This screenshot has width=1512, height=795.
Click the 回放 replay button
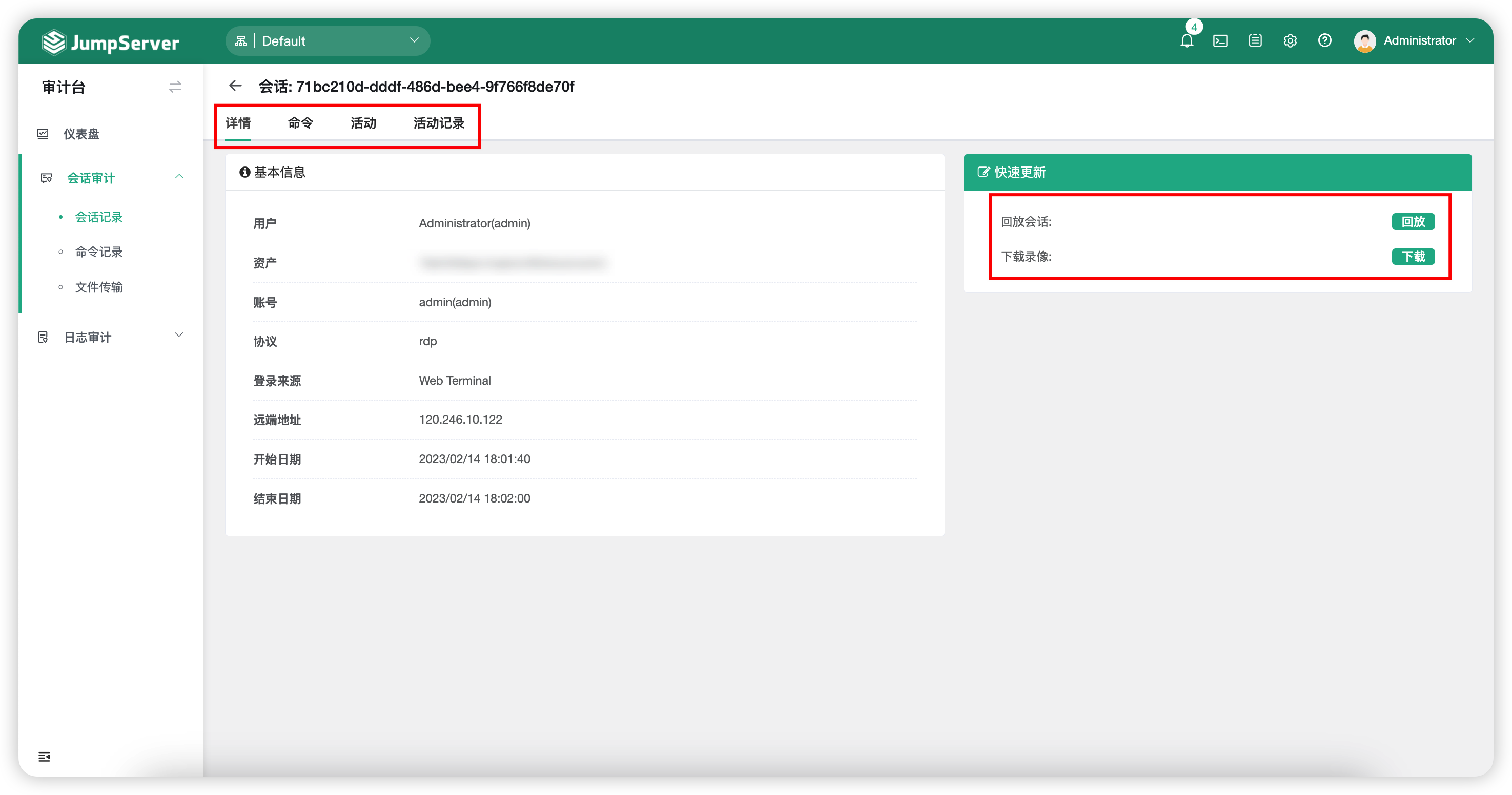(x=1413, y=222)
